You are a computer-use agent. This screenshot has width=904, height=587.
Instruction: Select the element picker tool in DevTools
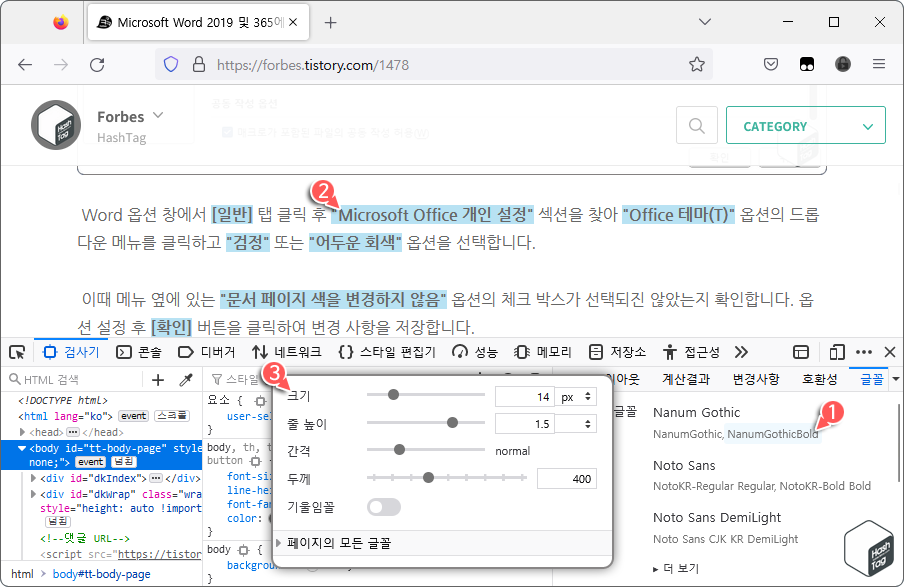(x=16, y=352)
